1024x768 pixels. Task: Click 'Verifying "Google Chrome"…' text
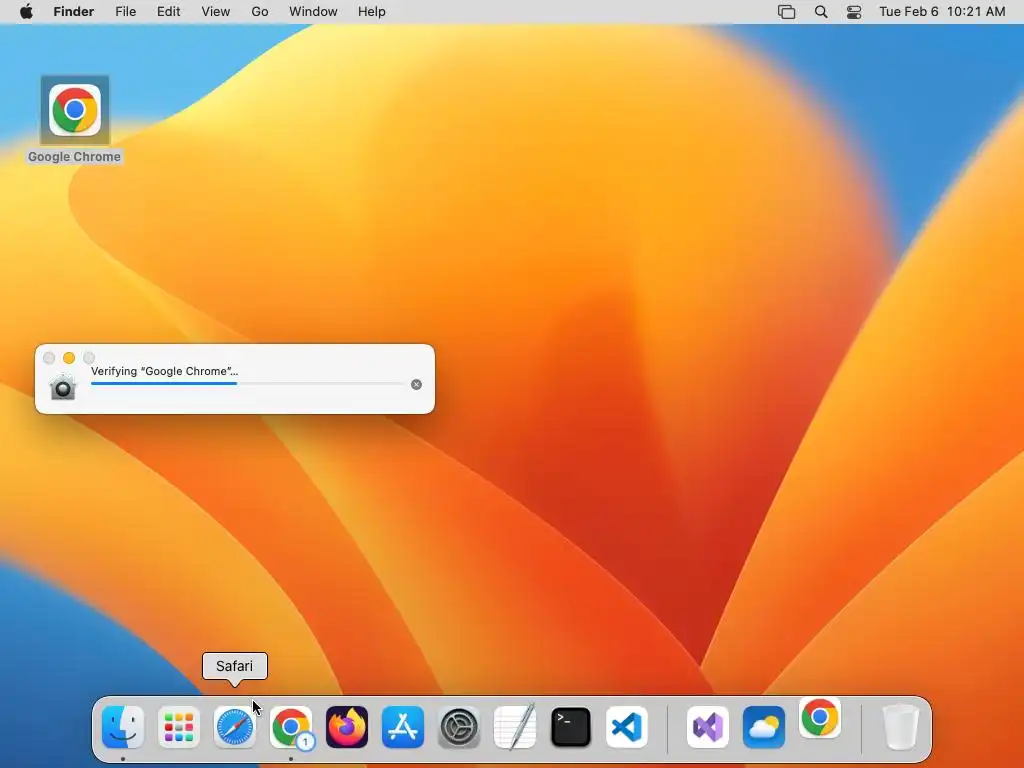[165, 371]
